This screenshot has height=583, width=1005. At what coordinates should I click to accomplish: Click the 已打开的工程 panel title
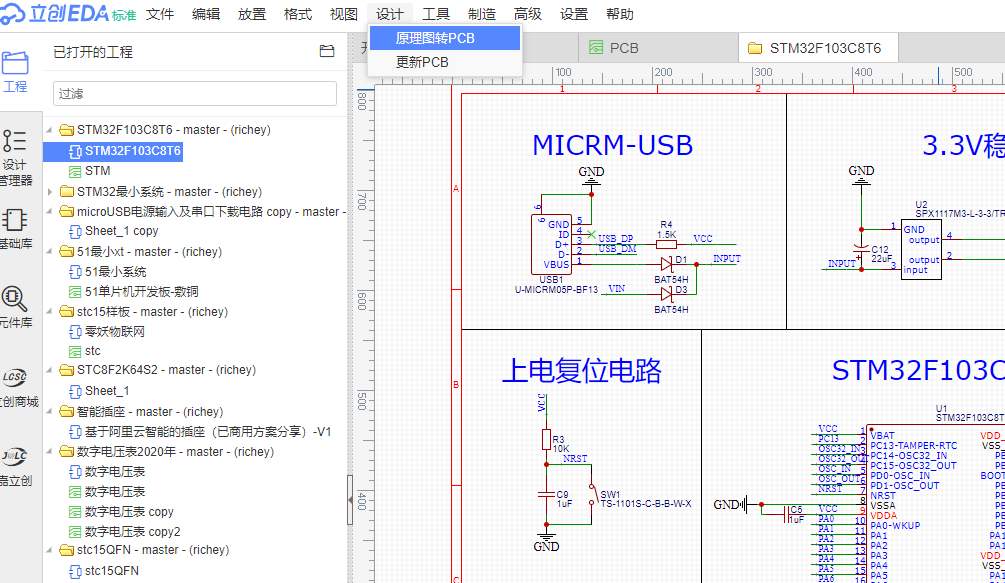(x=93, y=52)
